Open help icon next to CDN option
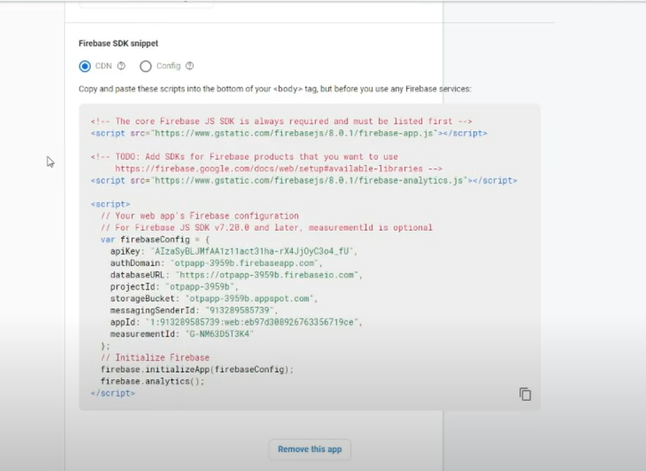646x471 pixels. (x=121, y=67)
